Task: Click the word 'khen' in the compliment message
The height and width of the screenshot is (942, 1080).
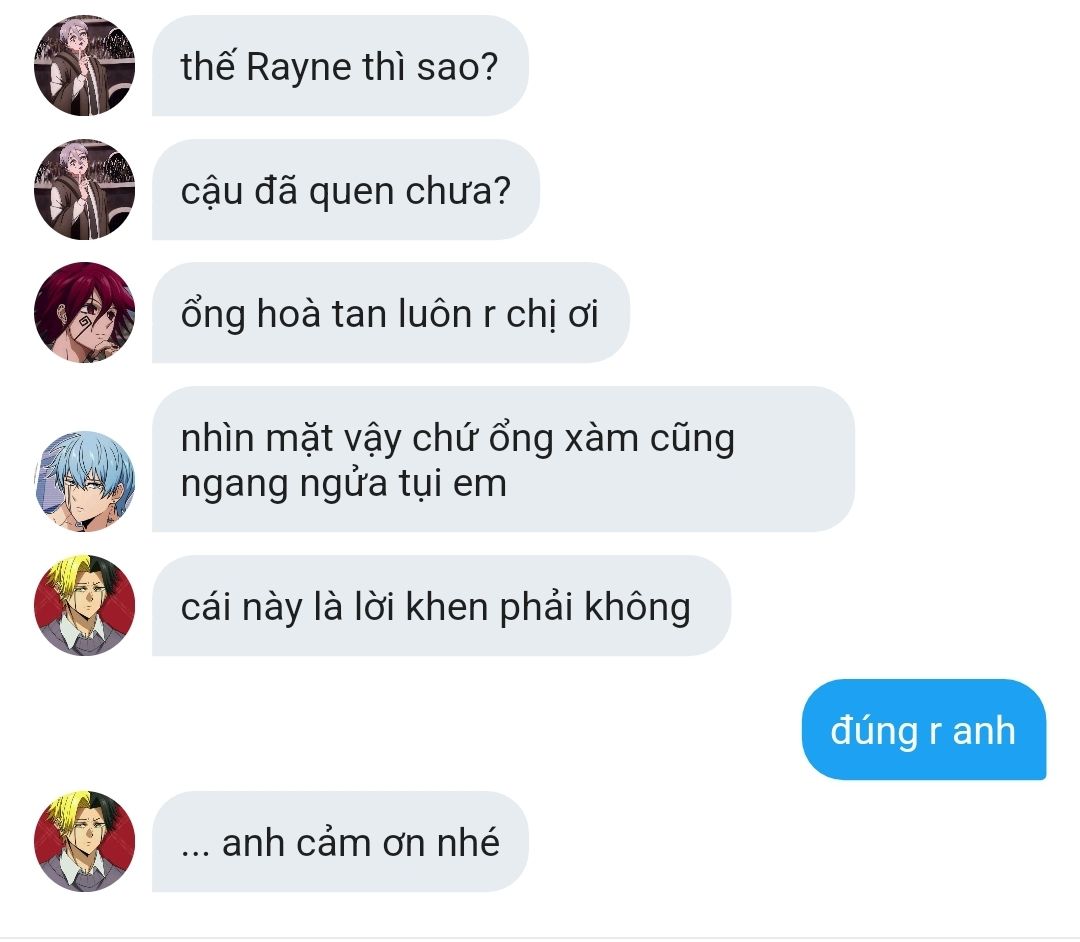Action: point(447,607)
